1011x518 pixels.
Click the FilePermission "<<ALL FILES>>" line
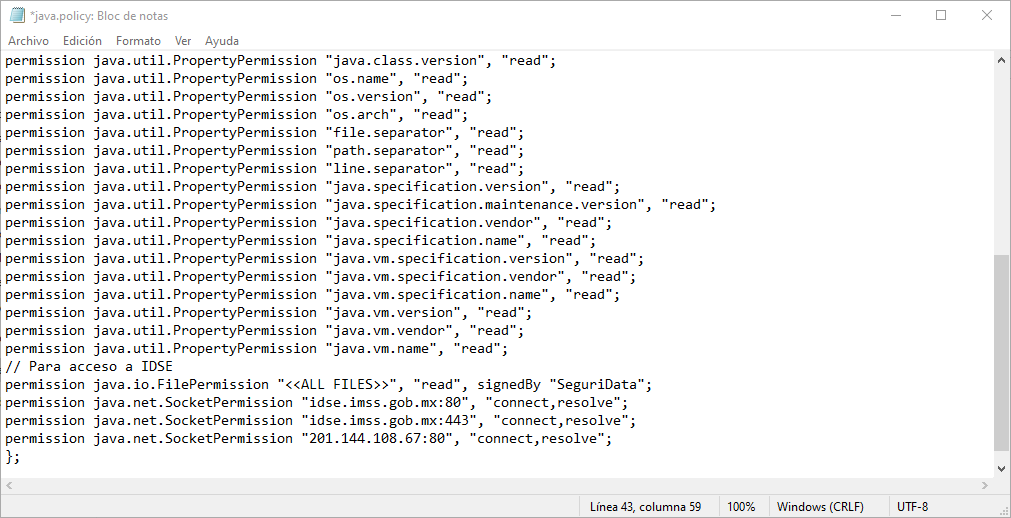click(329, 384)
